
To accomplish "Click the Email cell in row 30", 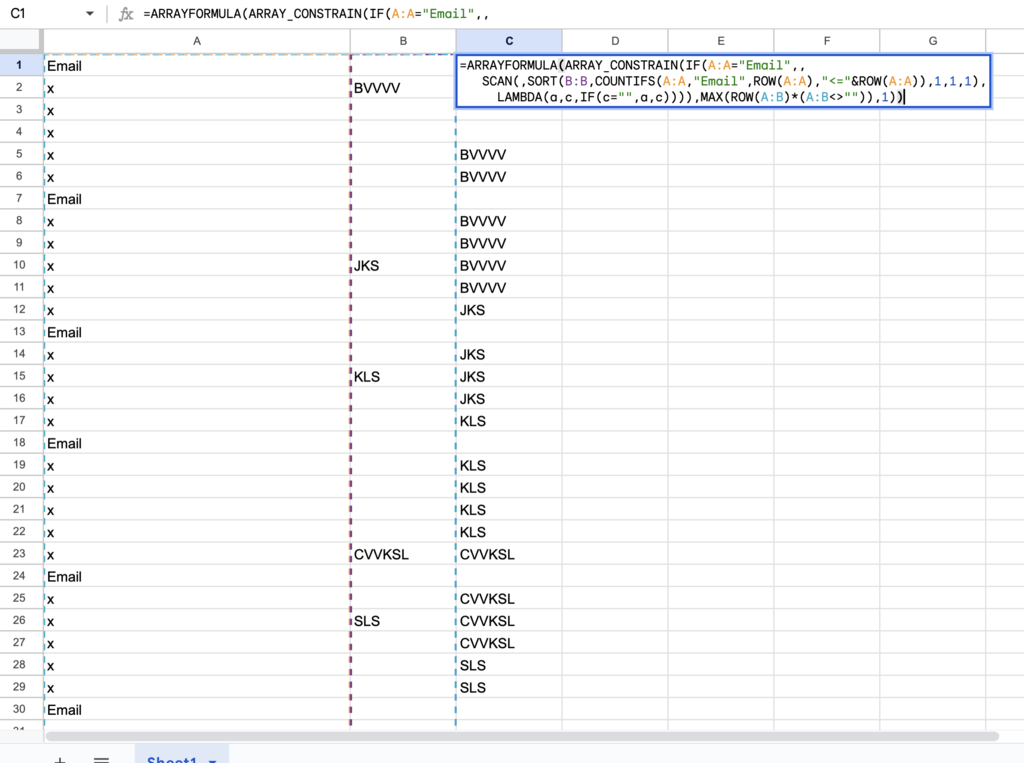I will [x=197, y=709].
